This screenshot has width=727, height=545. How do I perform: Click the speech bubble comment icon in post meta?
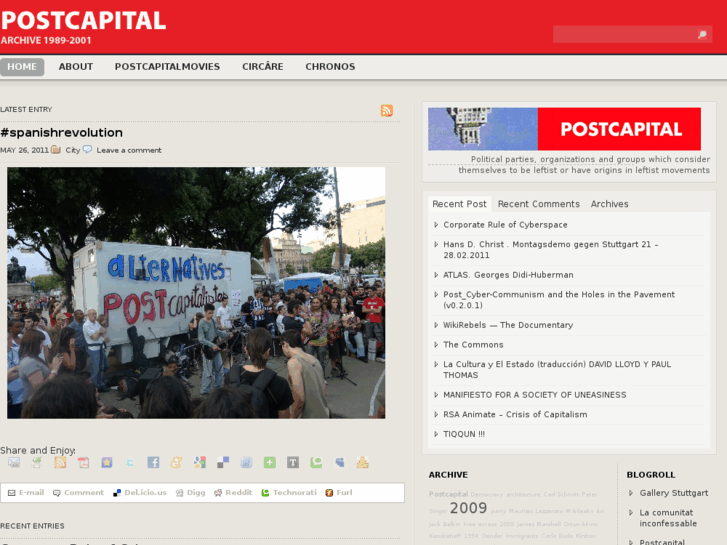point(87,149)
